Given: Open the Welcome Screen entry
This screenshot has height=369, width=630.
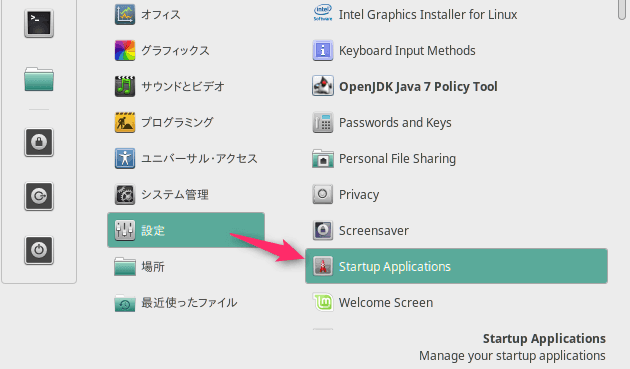Looking at the screenshot, I should click(456, 302).
